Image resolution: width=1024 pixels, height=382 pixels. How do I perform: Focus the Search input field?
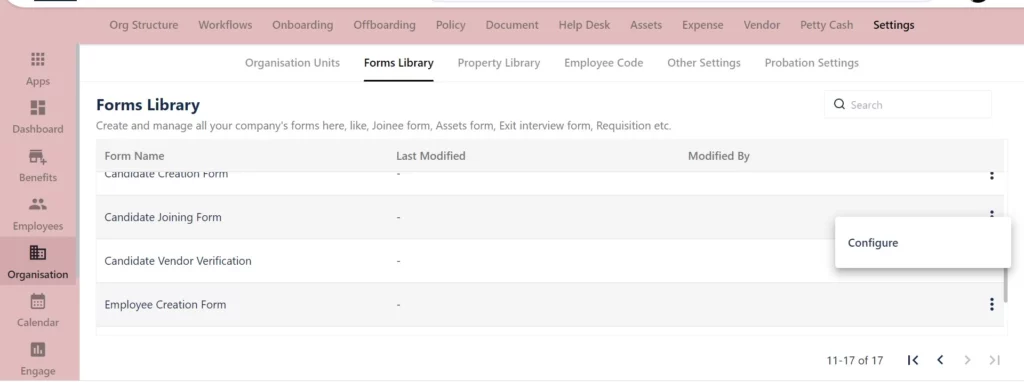(x=908, y=104)
